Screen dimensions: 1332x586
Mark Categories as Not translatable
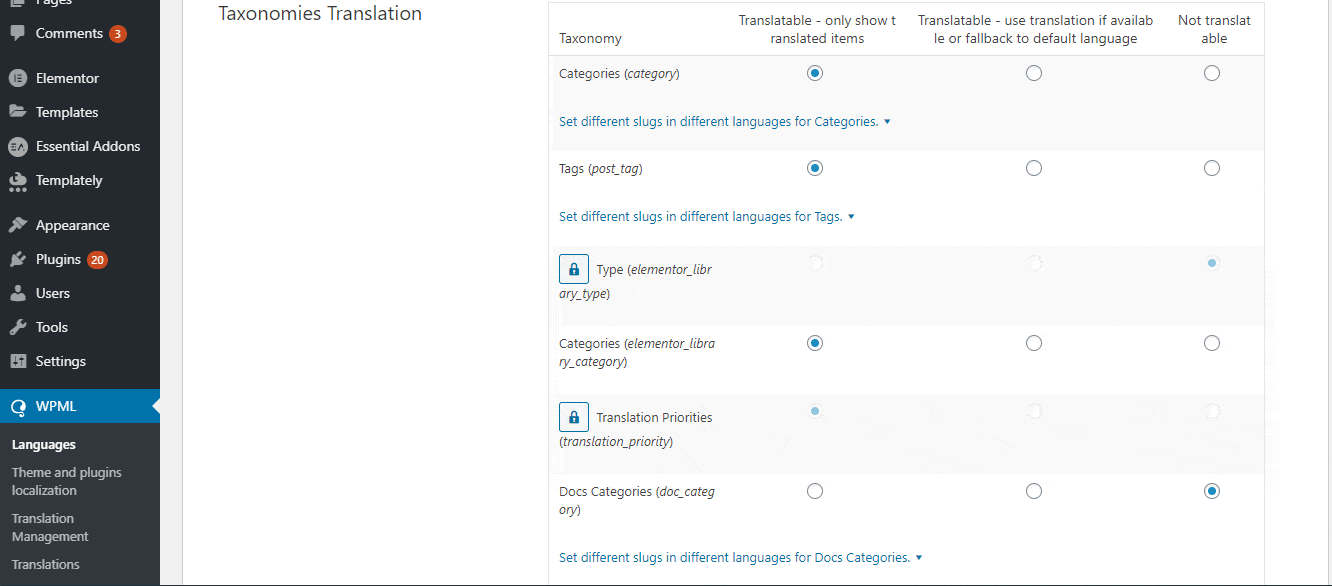[1212, 72]
